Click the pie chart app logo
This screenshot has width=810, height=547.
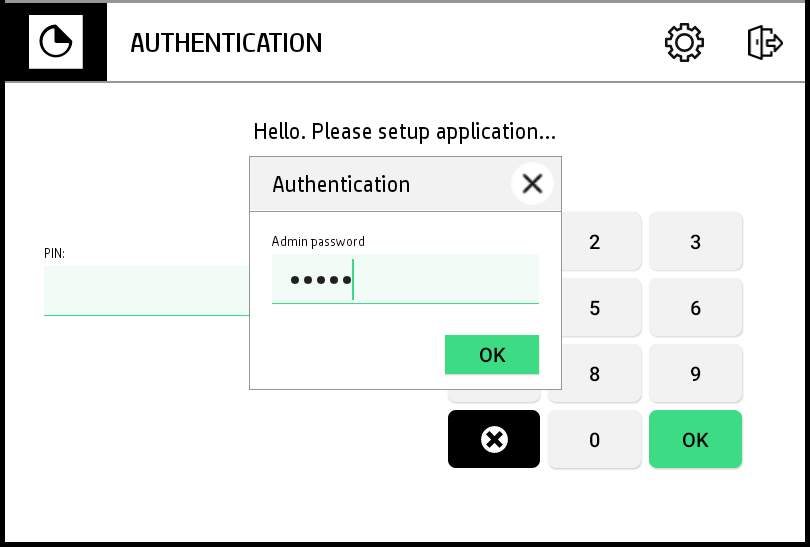[x=54, y=42]
